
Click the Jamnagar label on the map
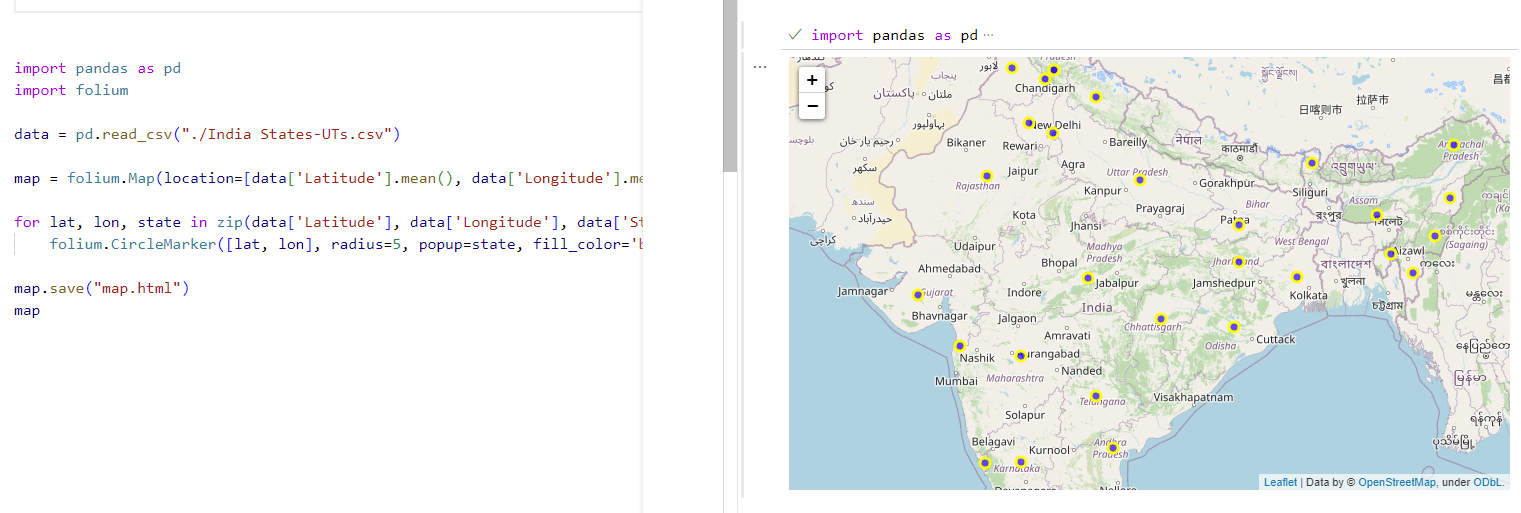click(x=863, y=291)
